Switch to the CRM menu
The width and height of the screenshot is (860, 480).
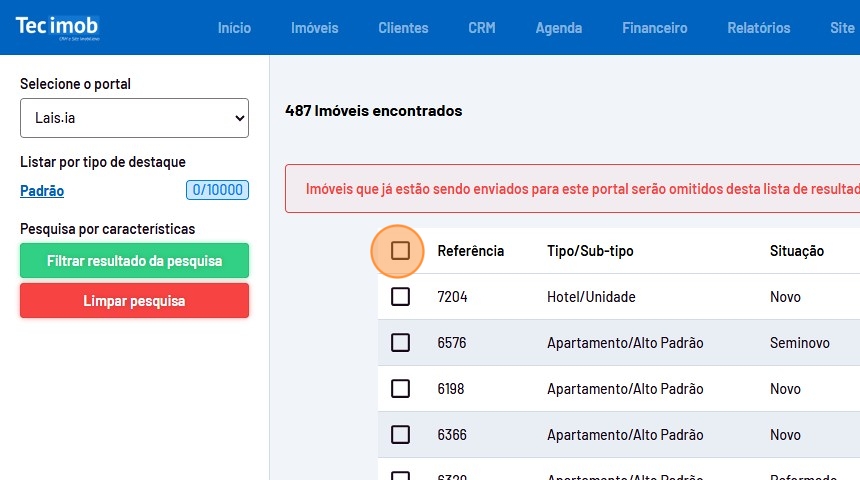[x=481, y=28]
